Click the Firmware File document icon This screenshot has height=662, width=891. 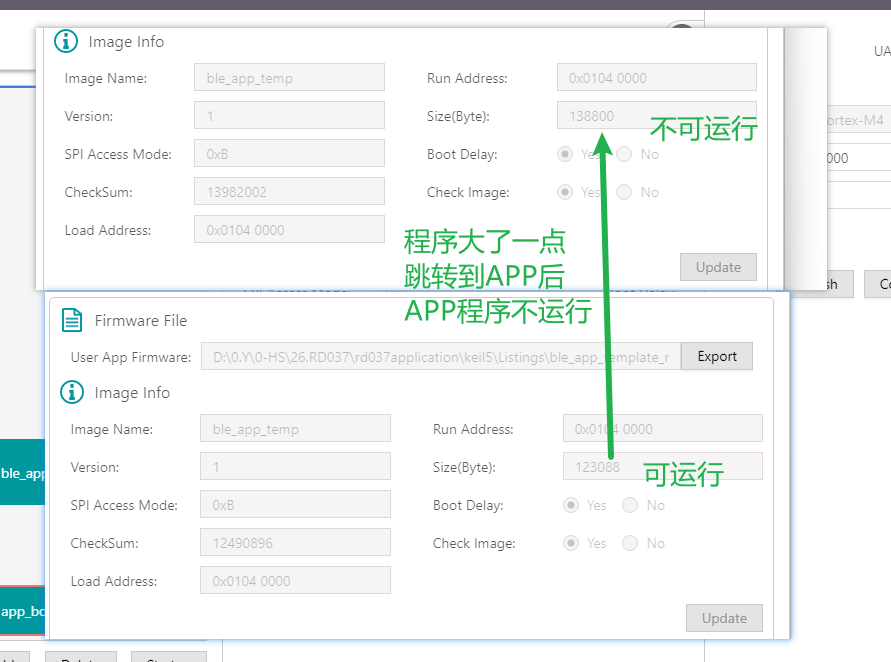pos(72,320)
